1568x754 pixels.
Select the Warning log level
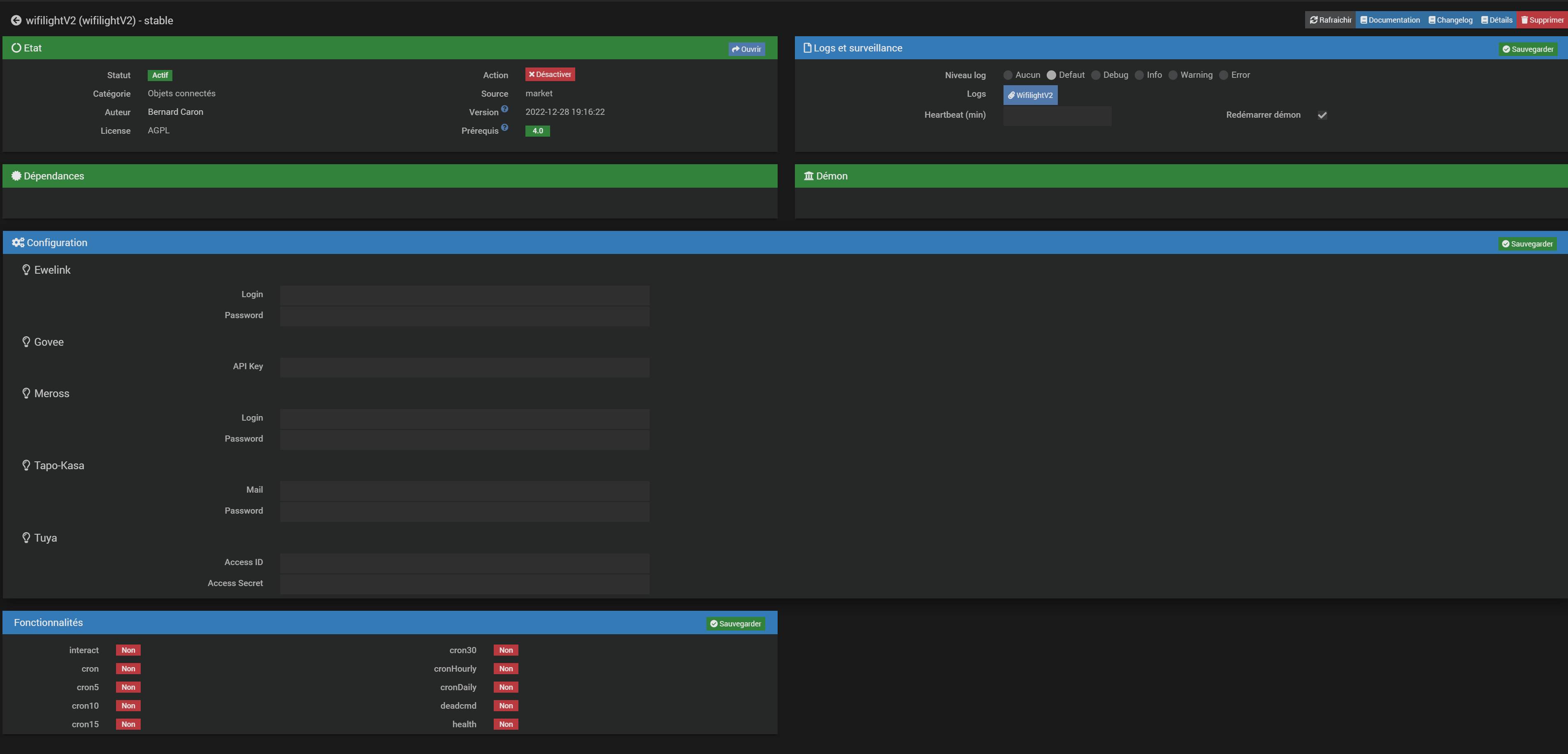(1173, 75)
